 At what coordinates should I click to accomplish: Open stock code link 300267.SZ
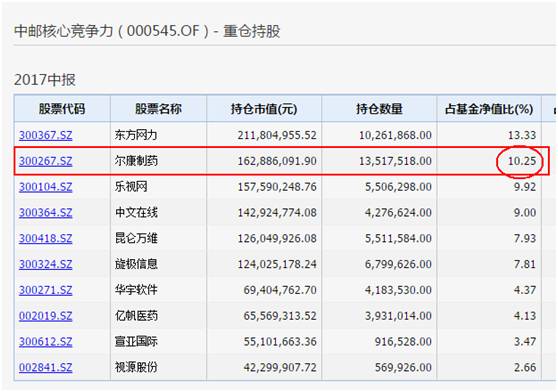point(46,161)
